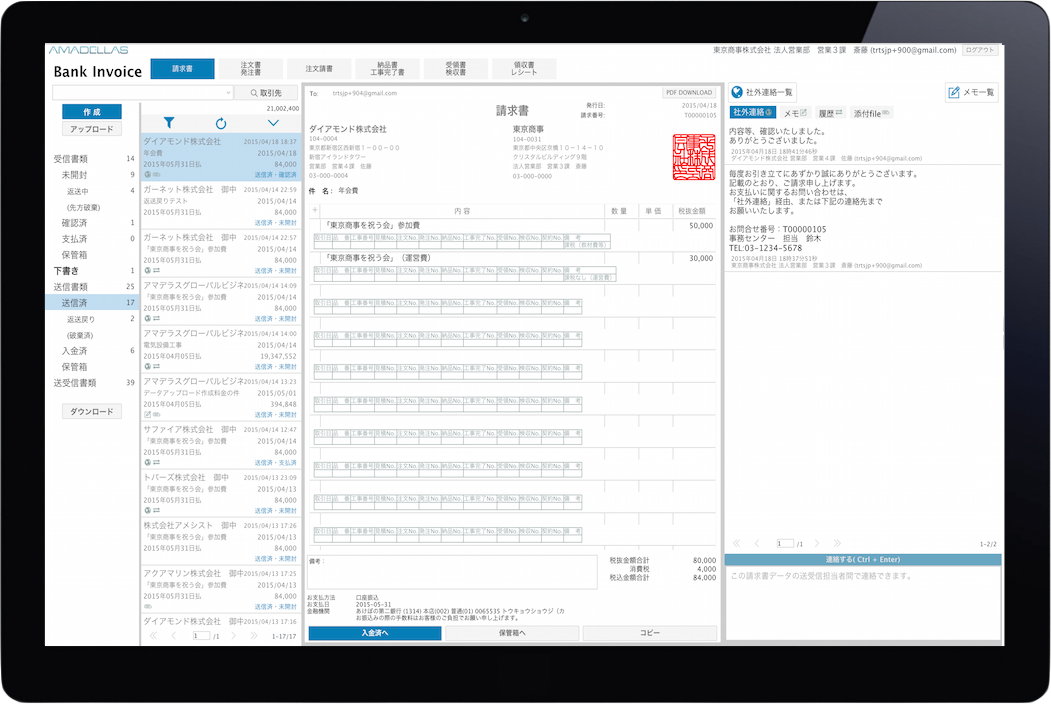Click the コピー copy button
The height and width of the screenshot is (711, 1051).
(650, 633)
